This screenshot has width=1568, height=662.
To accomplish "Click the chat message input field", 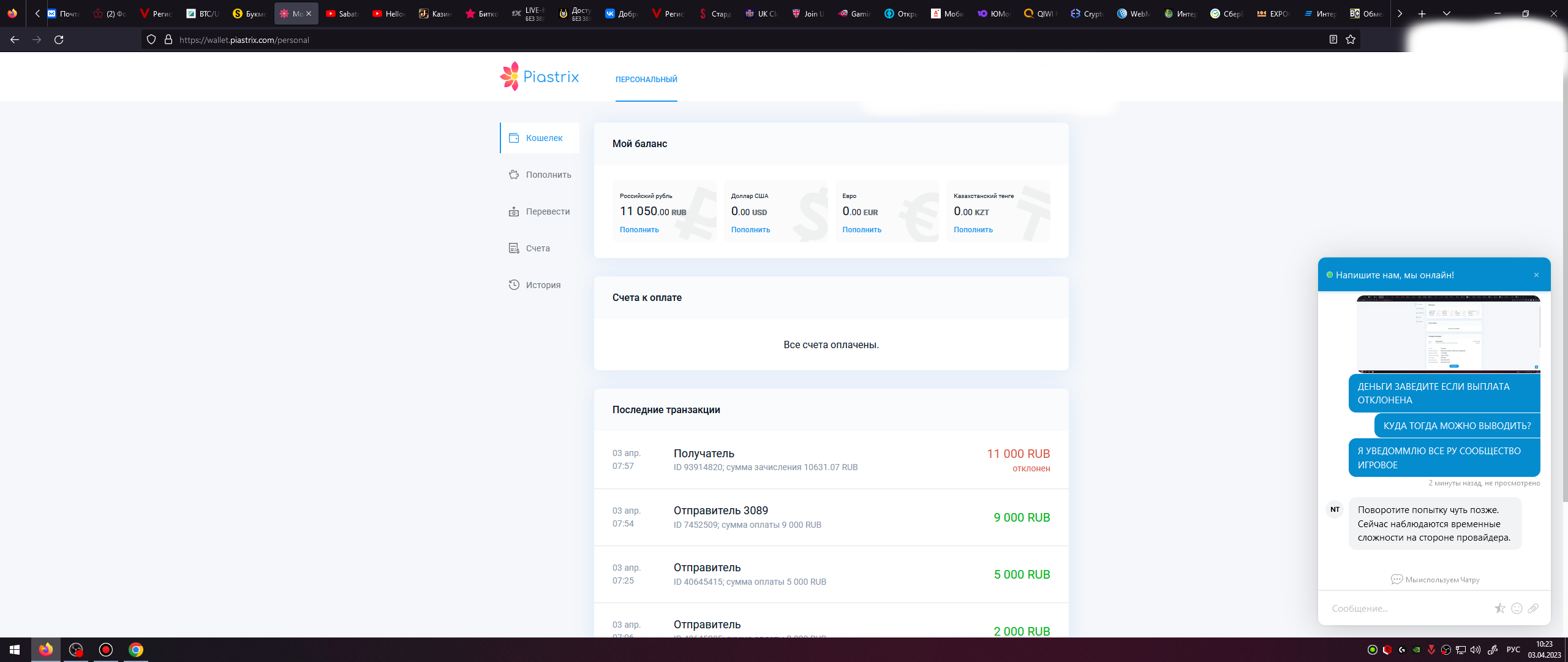I will (1403, 608).
